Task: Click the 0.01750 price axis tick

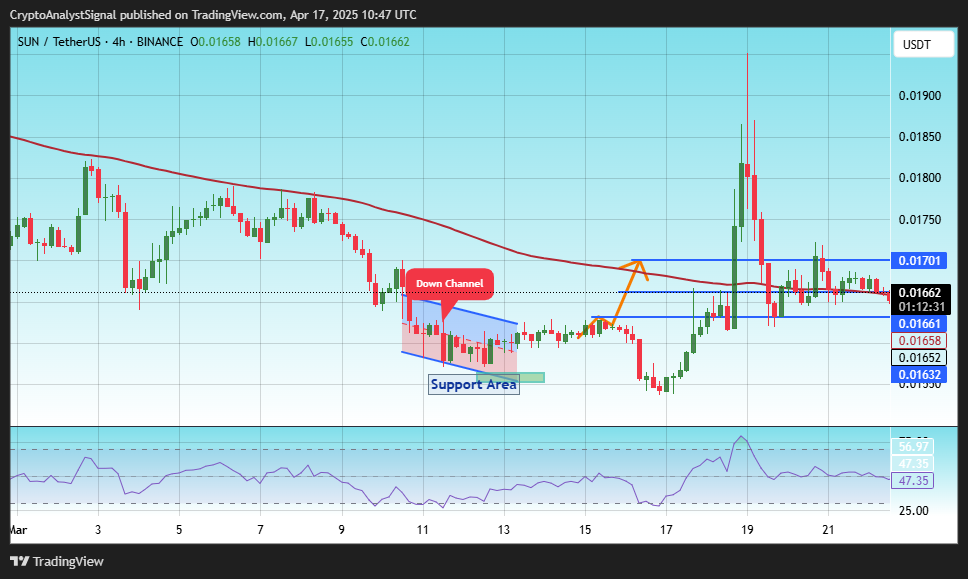Action: coord(920,220)
